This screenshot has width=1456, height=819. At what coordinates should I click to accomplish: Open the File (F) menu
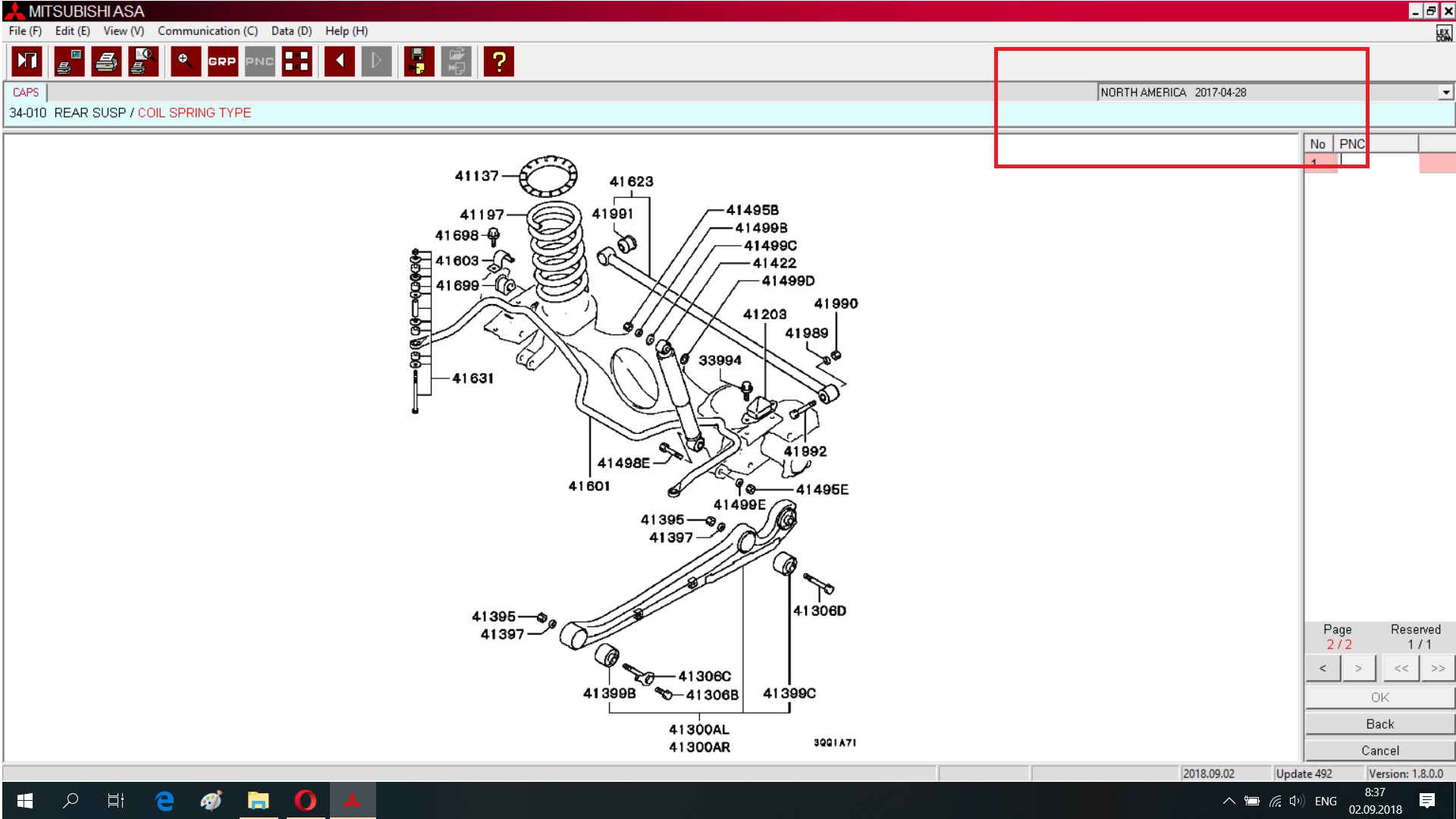point(25,31)
